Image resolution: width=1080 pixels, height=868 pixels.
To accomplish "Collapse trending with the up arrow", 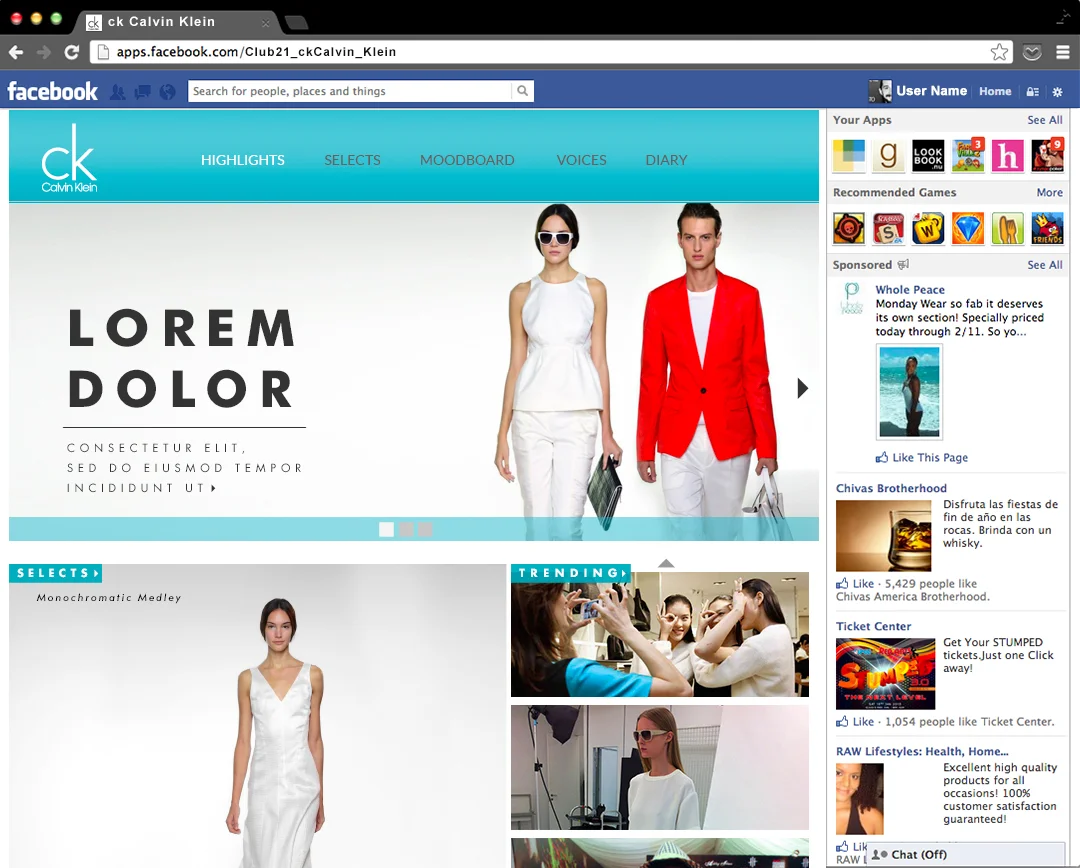I will 666,564.
